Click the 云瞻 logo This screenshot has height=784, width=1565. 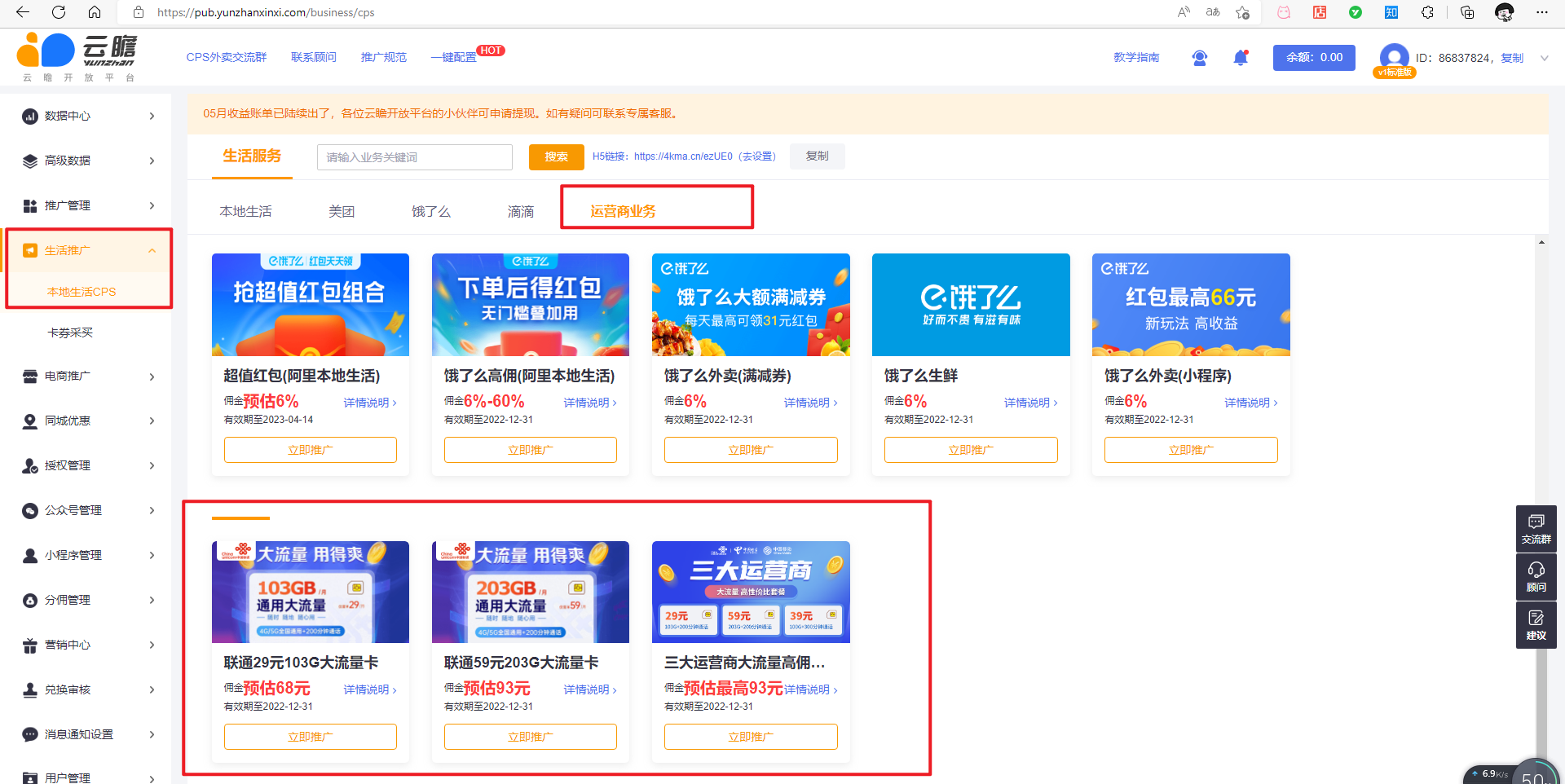[77, 57]
